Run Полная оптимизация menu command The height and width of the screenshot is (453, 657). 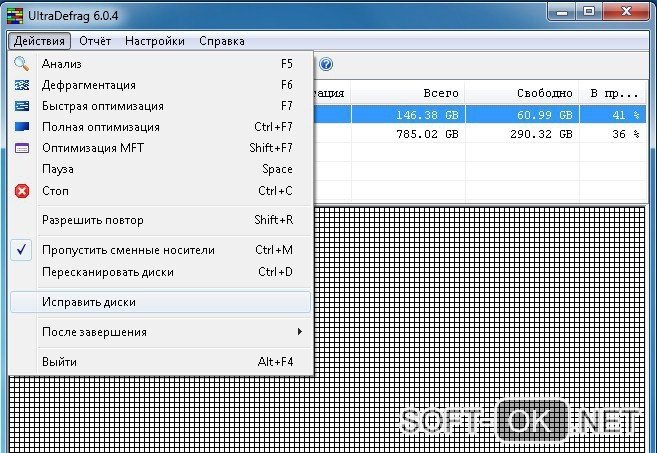161,127
